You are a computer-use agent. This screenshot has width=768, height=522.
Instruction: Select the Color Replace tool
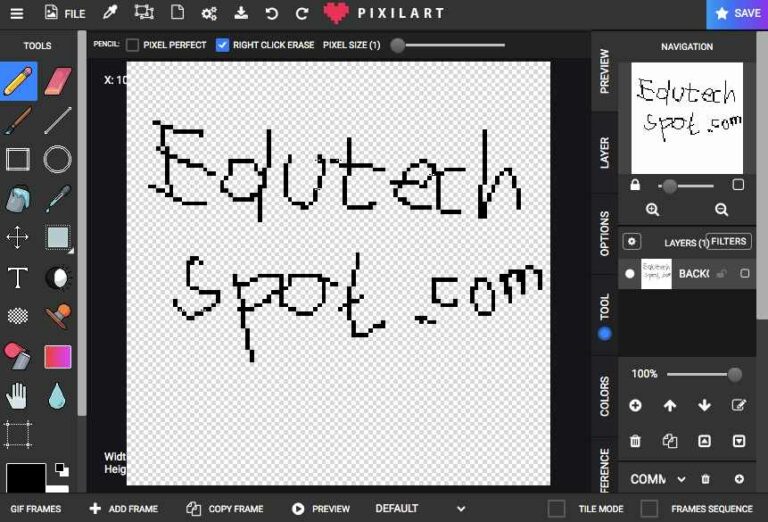18,356
